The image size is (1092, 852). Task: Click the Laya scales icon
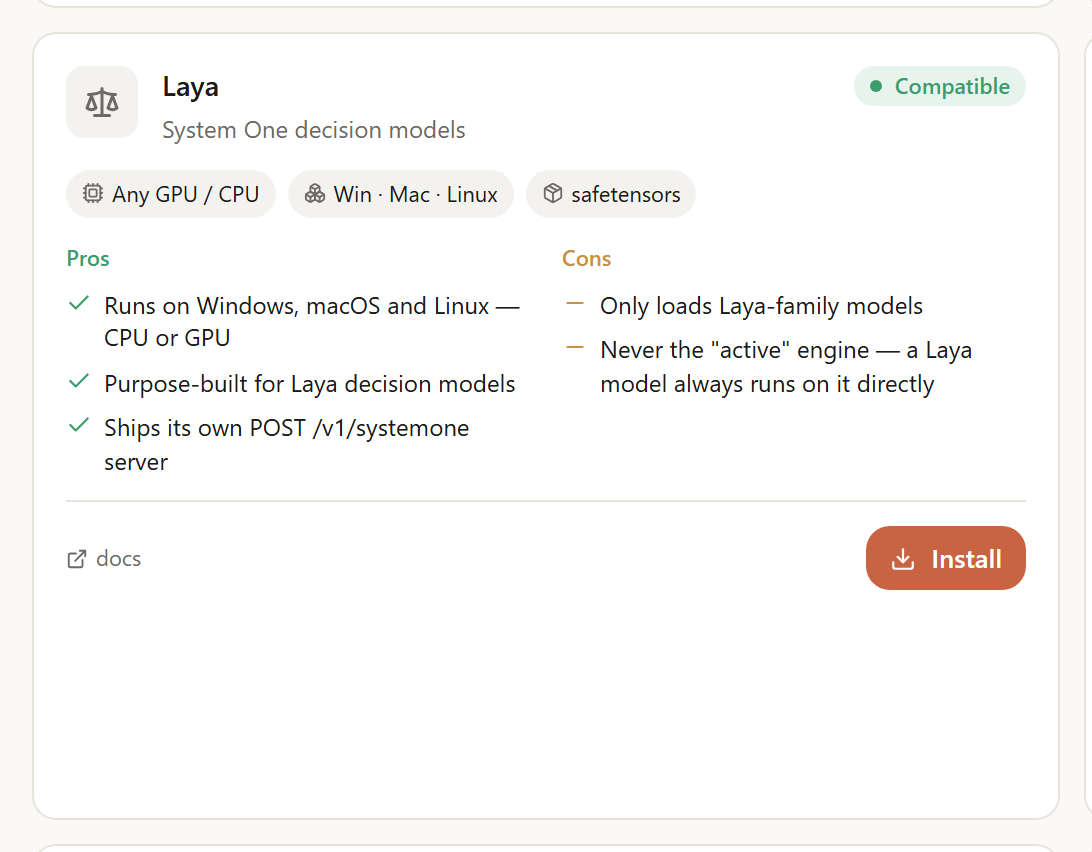[102, 102]
